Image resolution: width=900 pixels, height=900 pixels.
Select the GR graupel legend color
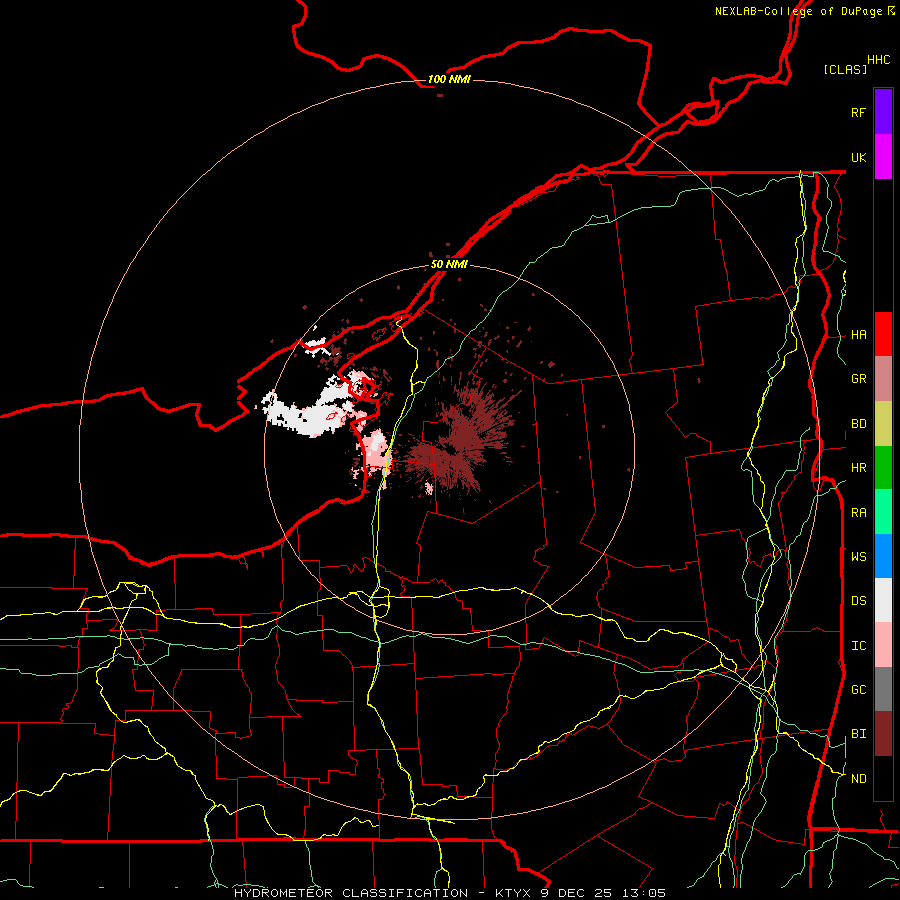(883, 379)
